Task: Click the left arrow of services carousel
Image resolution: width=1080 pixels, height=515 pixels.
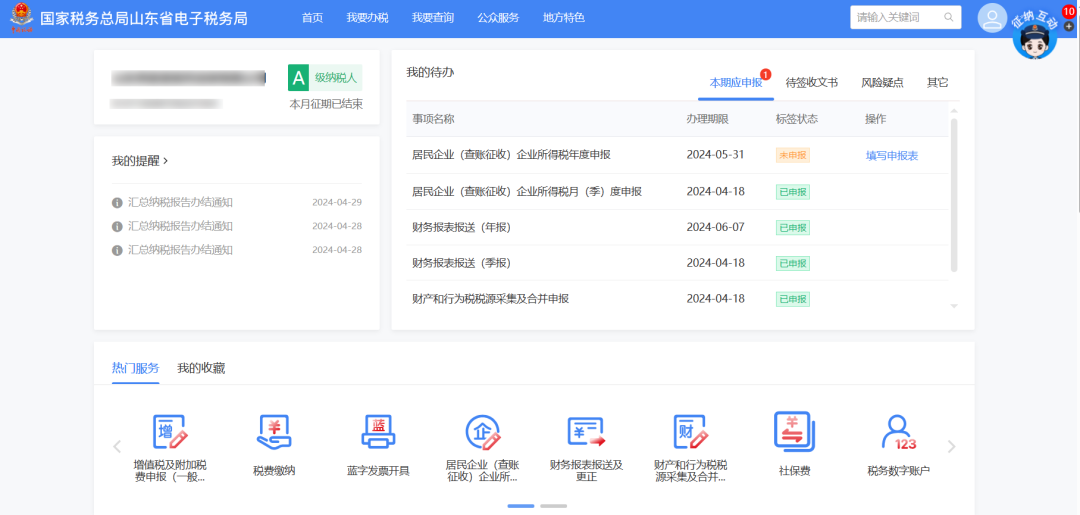Action: (x=117, y=446)
